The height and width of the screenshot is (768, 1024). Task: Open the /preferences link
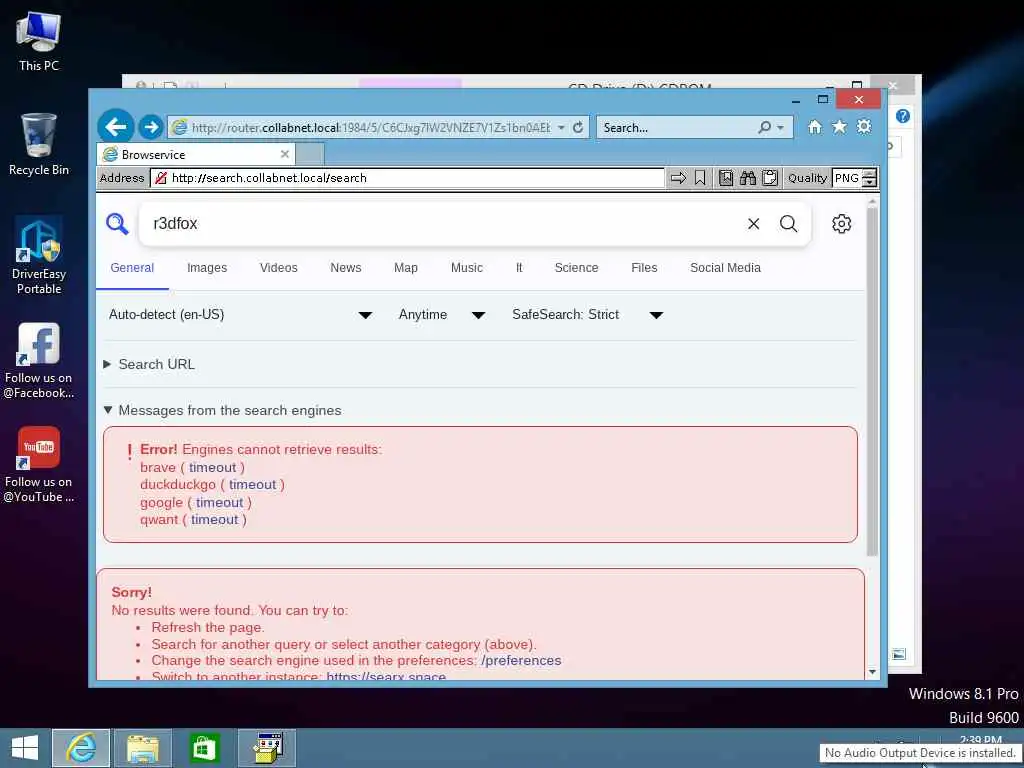(521, 660)
